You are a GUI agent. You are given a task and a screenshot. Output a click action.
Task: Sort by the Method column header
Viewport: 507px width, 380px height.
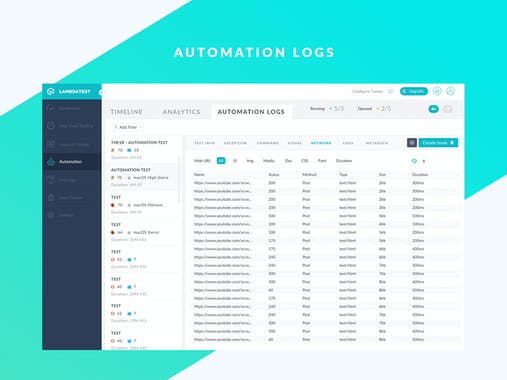coord(309,175)
